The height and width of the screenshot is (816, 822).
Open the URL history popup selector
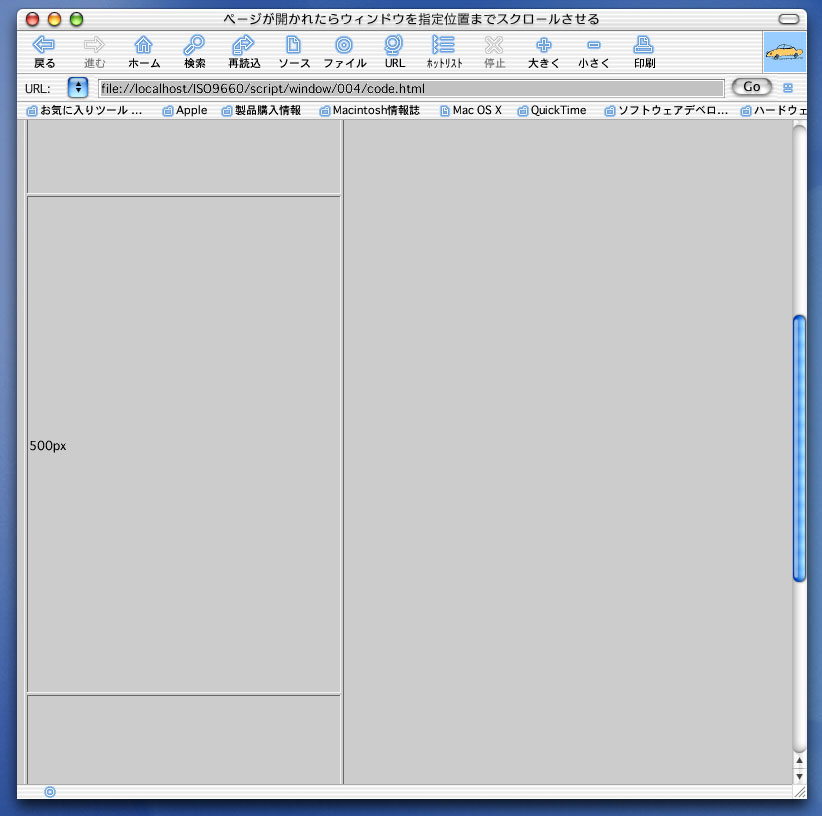[x=78, y=88]
